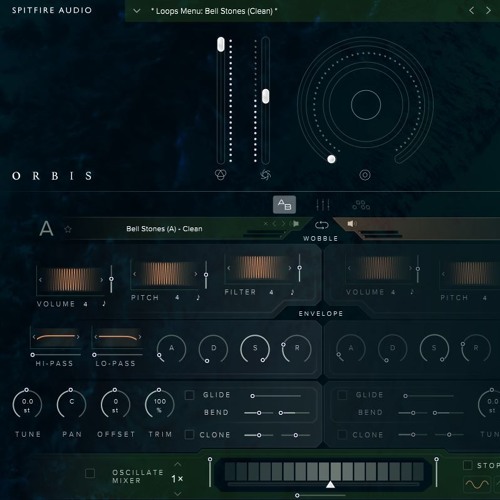The height and width of the screenshot is (500, 500).
Task: Enable the CLONE checkbox for layer A
Action: [x=189, y=435]
